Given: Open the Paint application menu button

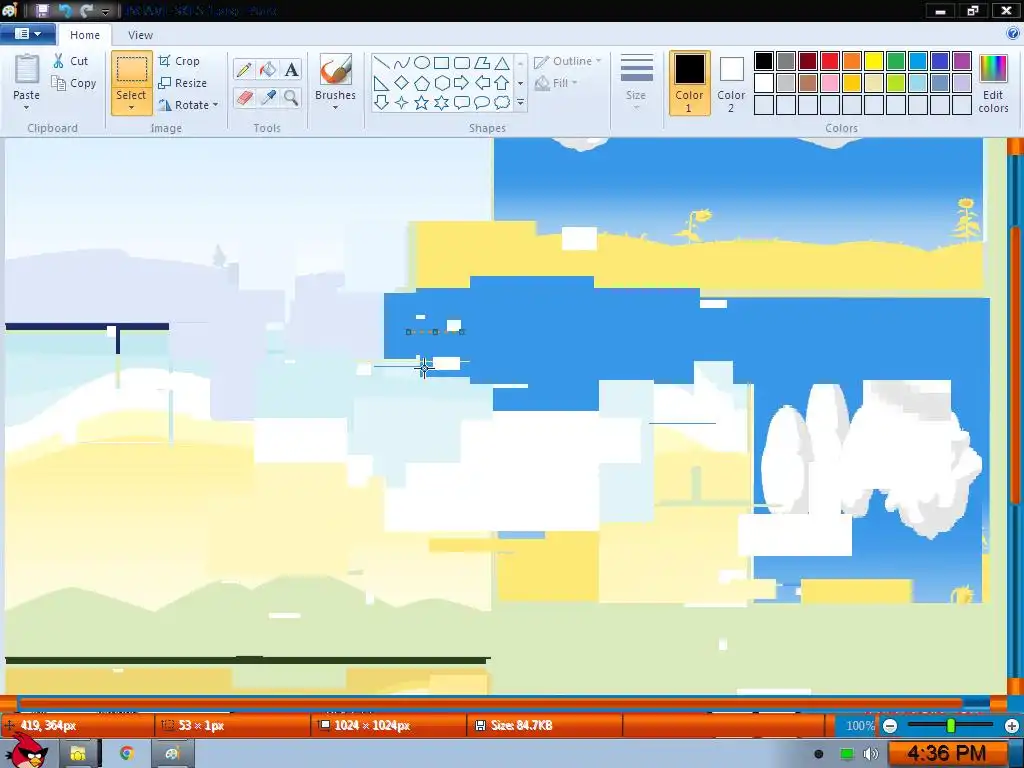Looking at the screenshot, I should [27, 34].
